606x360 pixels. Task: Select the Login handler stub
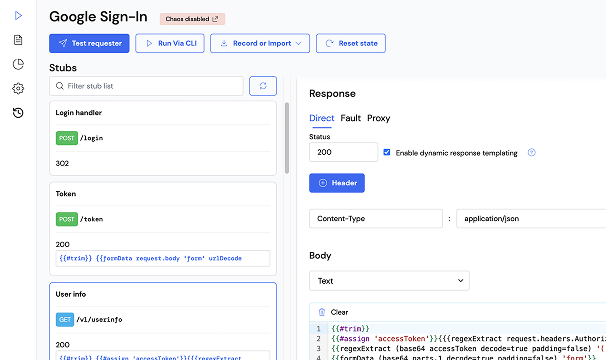click(x=163, y=138)
